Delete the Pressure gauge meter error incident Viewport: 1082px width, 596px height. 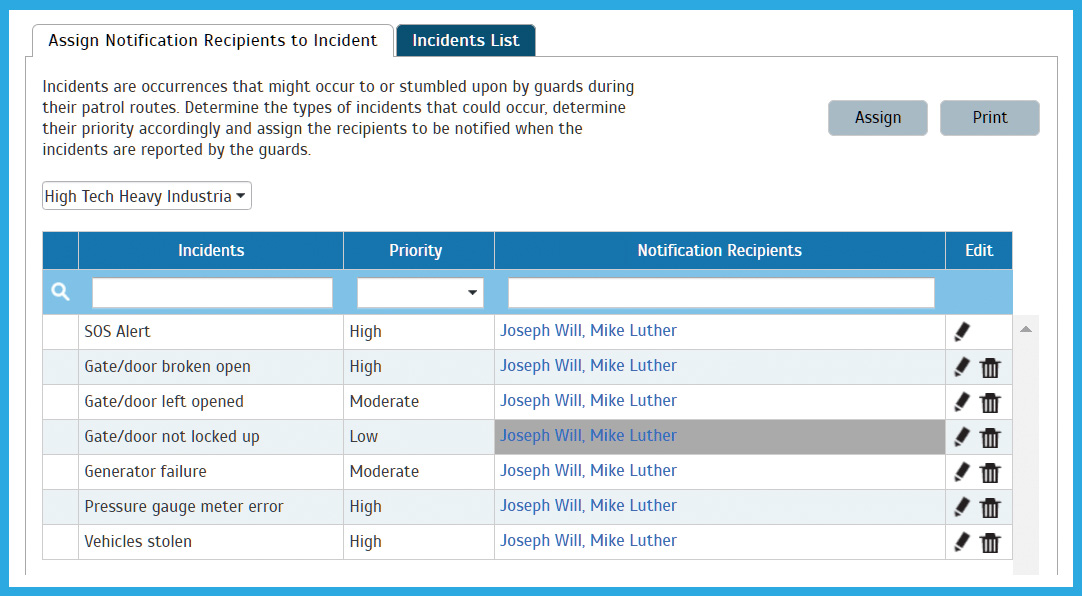pos(990,508)
